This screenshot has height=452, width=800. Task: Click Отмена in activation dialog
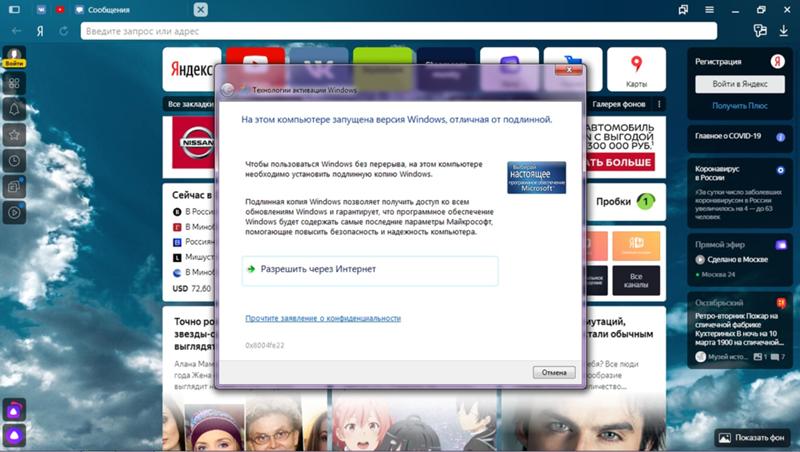tap(554, 372)
